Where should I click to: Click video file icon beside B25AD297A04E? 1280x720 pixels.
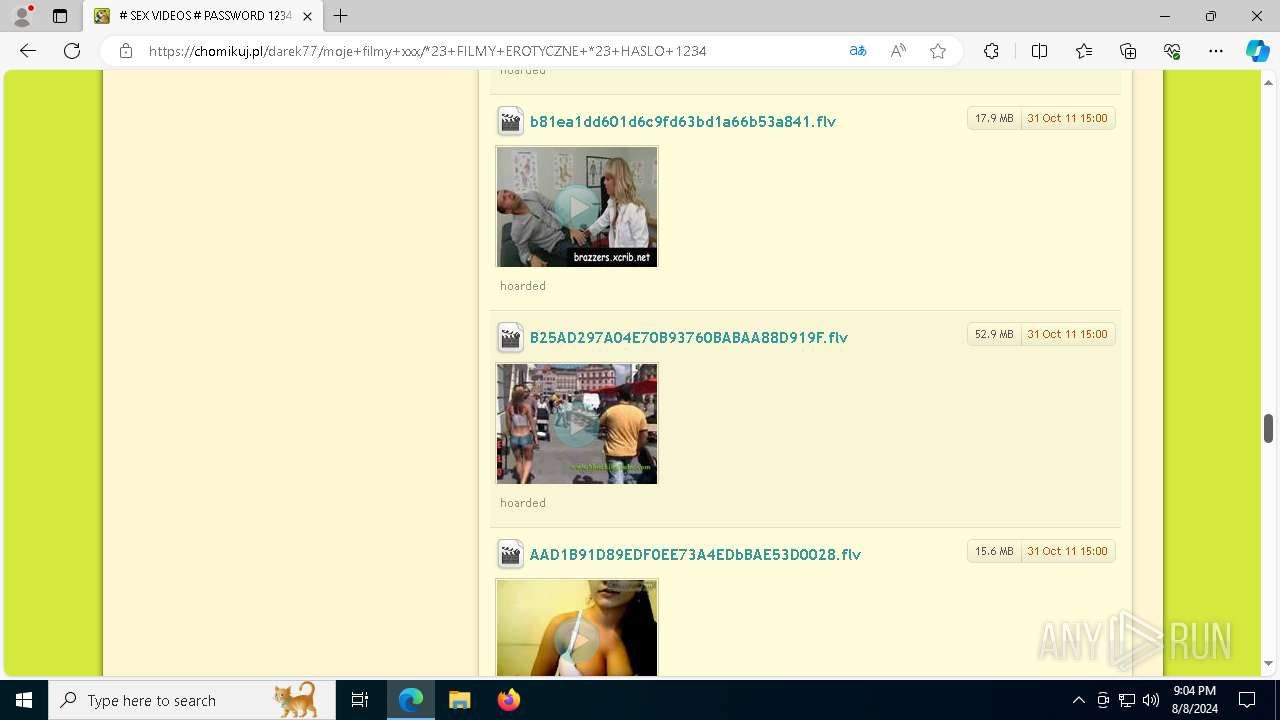[x=510, y=338]
